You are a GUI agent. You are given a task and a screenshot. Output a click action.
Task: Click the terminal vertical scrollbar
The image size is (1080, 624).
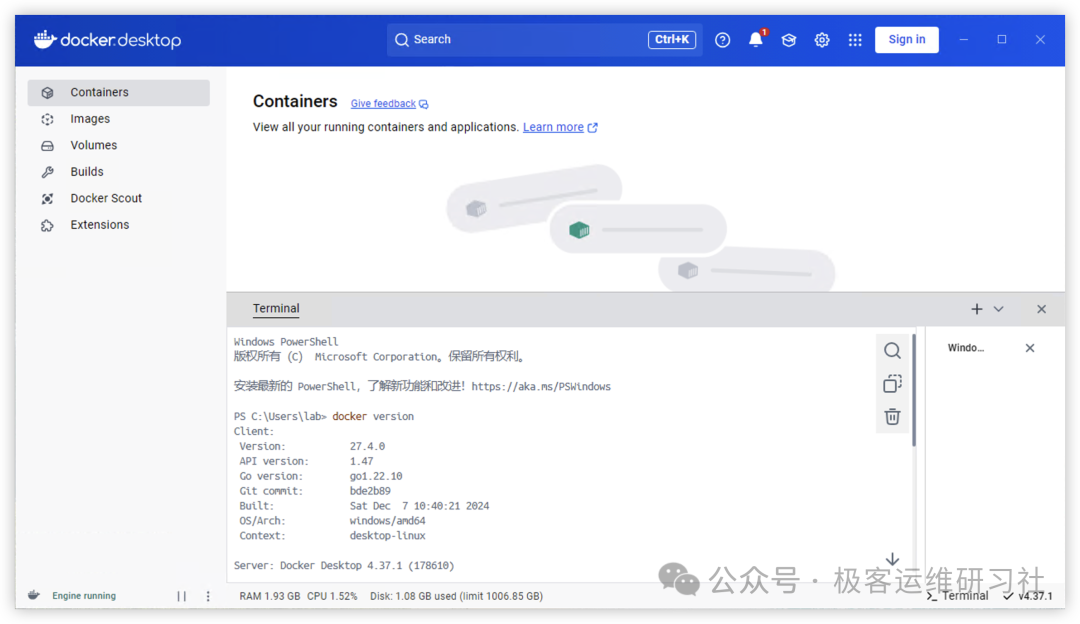(914, 390)
